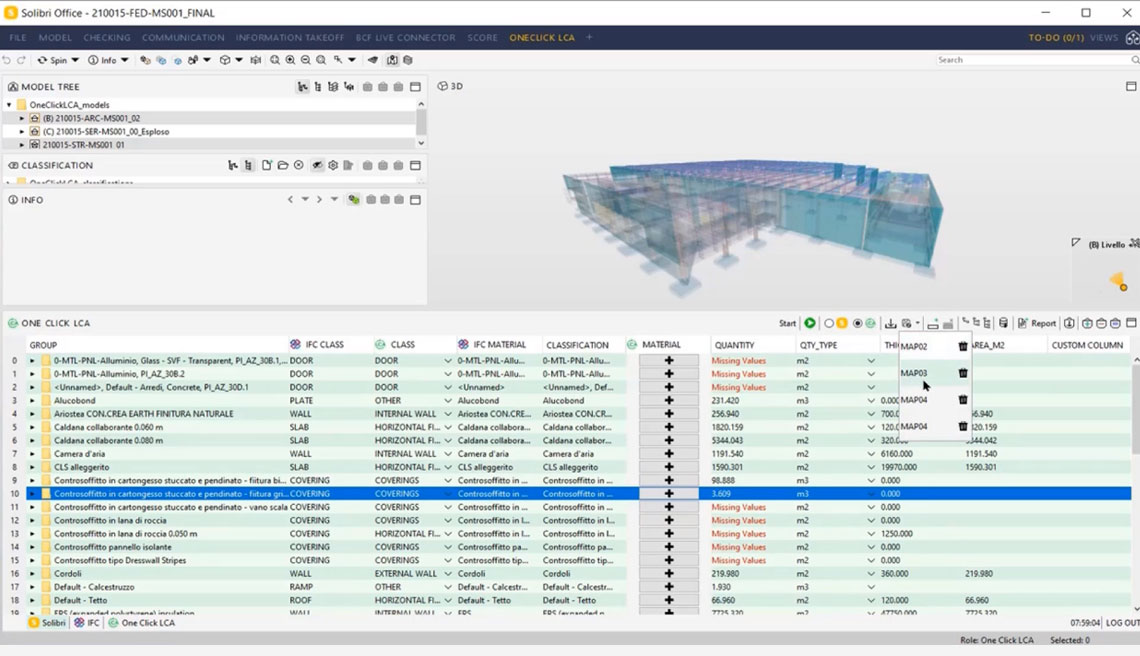This screenshot has width=1140, height=656.
Task: Collapse the OneClickLCA_models tree node
Action: (x=9, y=105)
